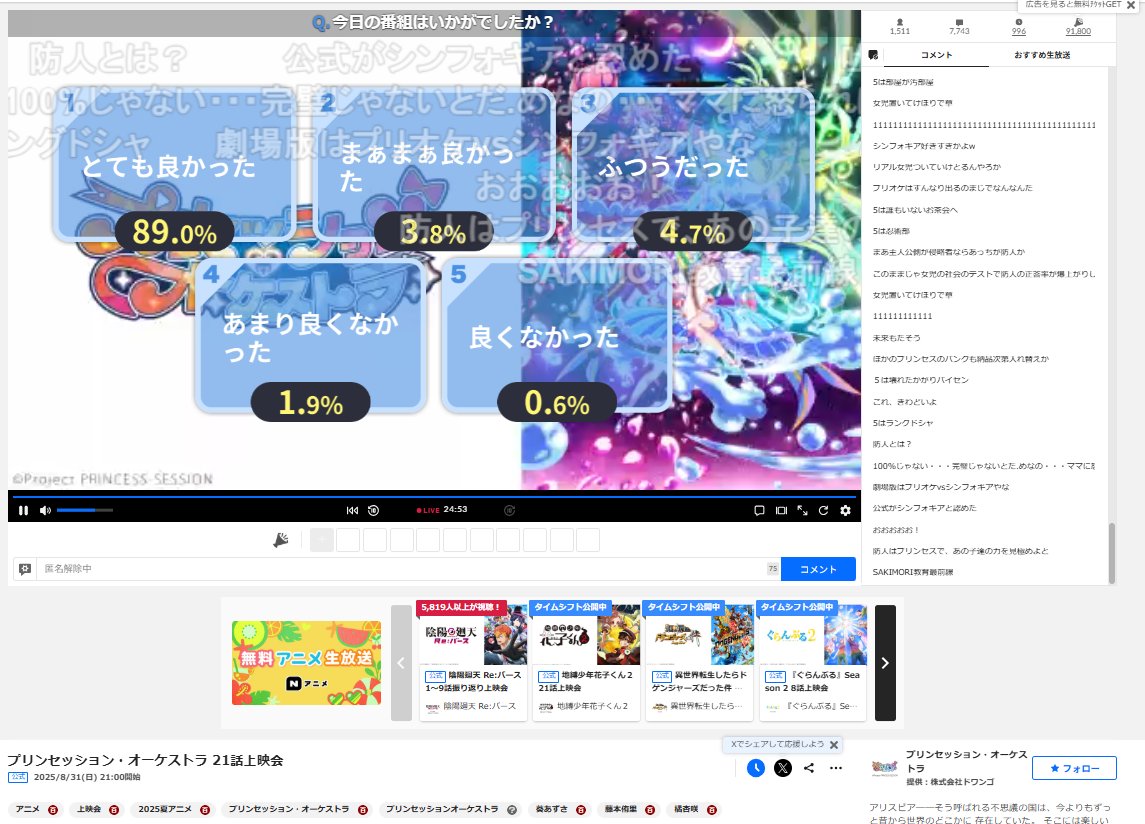Image resolution: width=1145 pixels, height=824 pixels.
Task: Pause the live video playback
Action: point(23,511)
